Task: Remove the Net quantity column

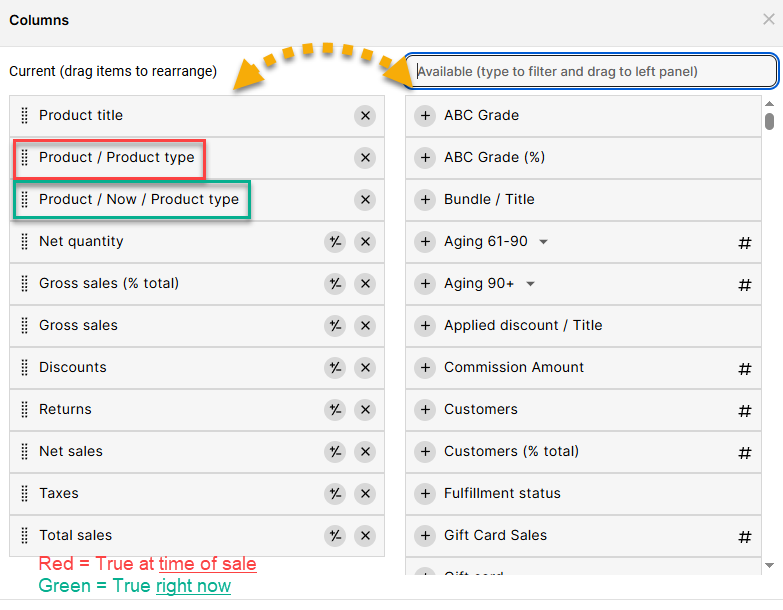Action: pyautogui.click(x=365, y=242)
